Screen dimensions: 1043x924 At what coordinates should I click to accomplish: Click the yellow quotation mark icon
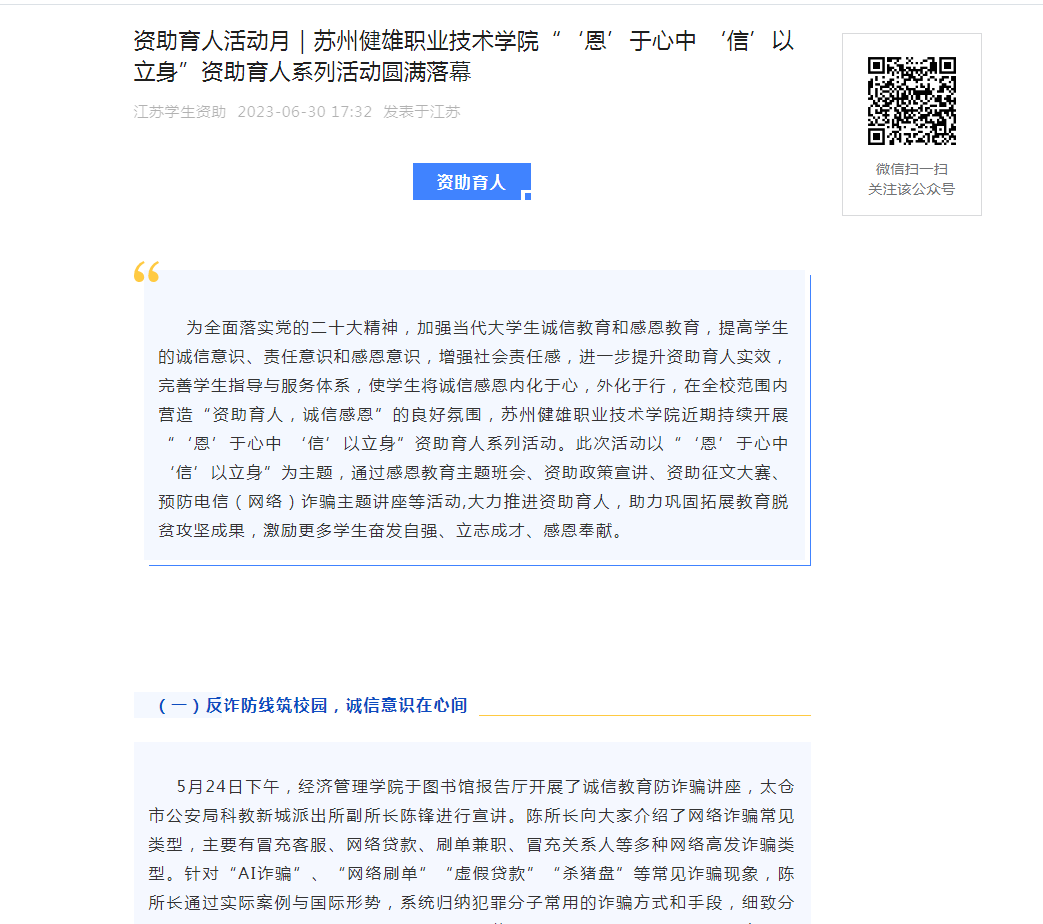tap(146, 272)
